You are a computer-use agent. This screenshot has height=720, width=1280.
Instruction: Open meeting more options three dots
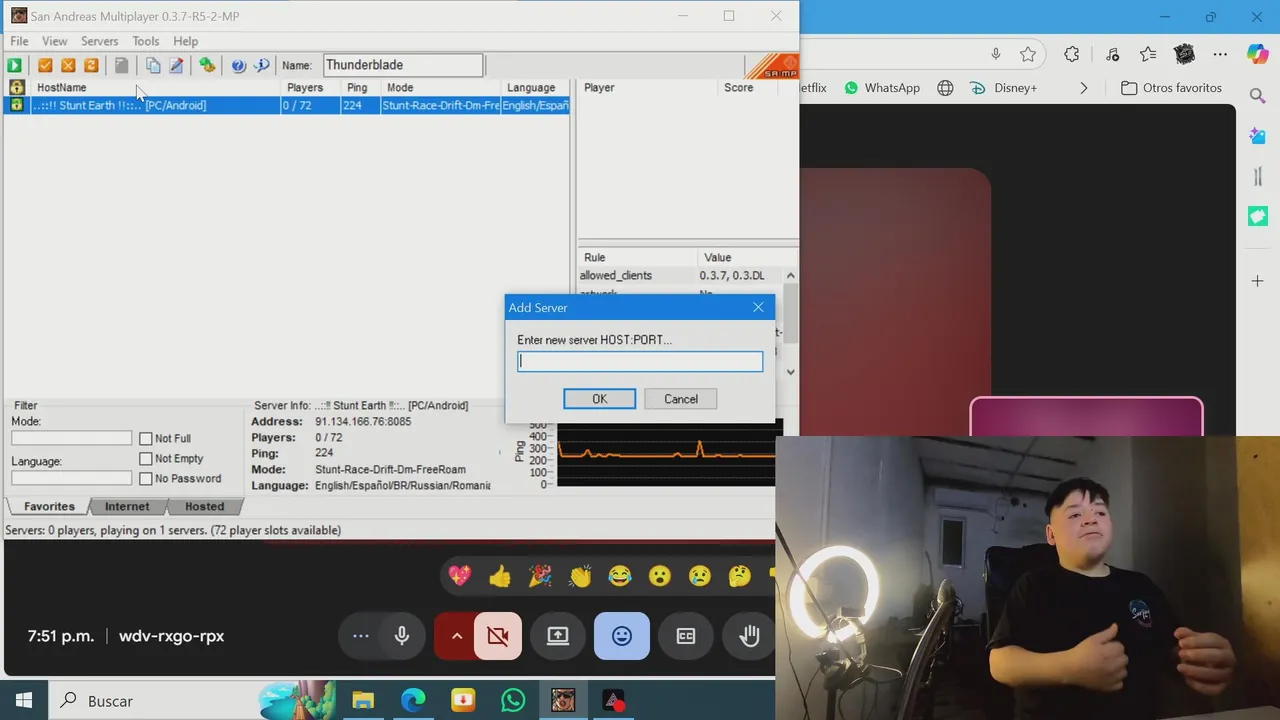point(361,636)
